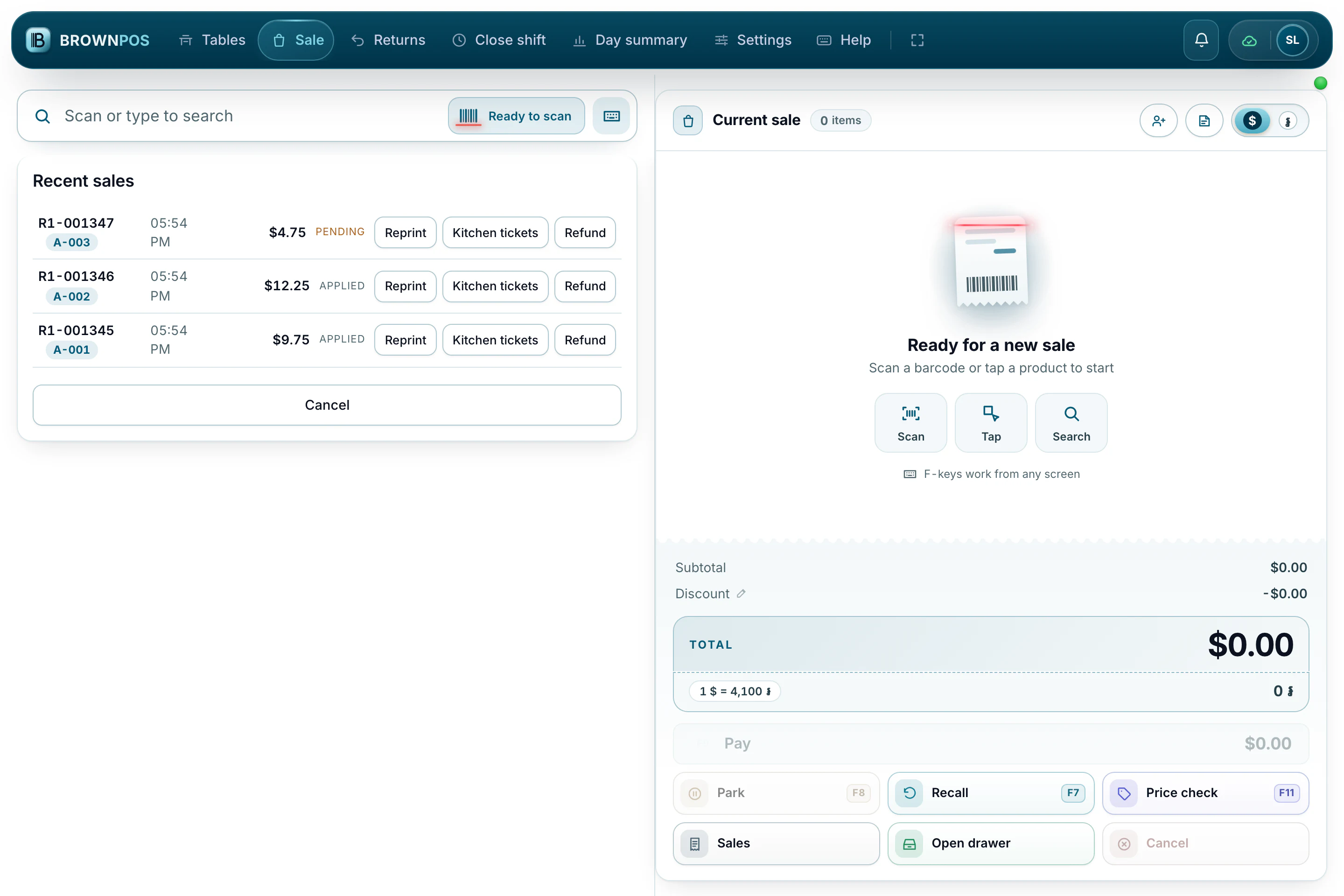Click Open drawer
The width and height of the screenshot is (1344, 896).
point(991,843)
